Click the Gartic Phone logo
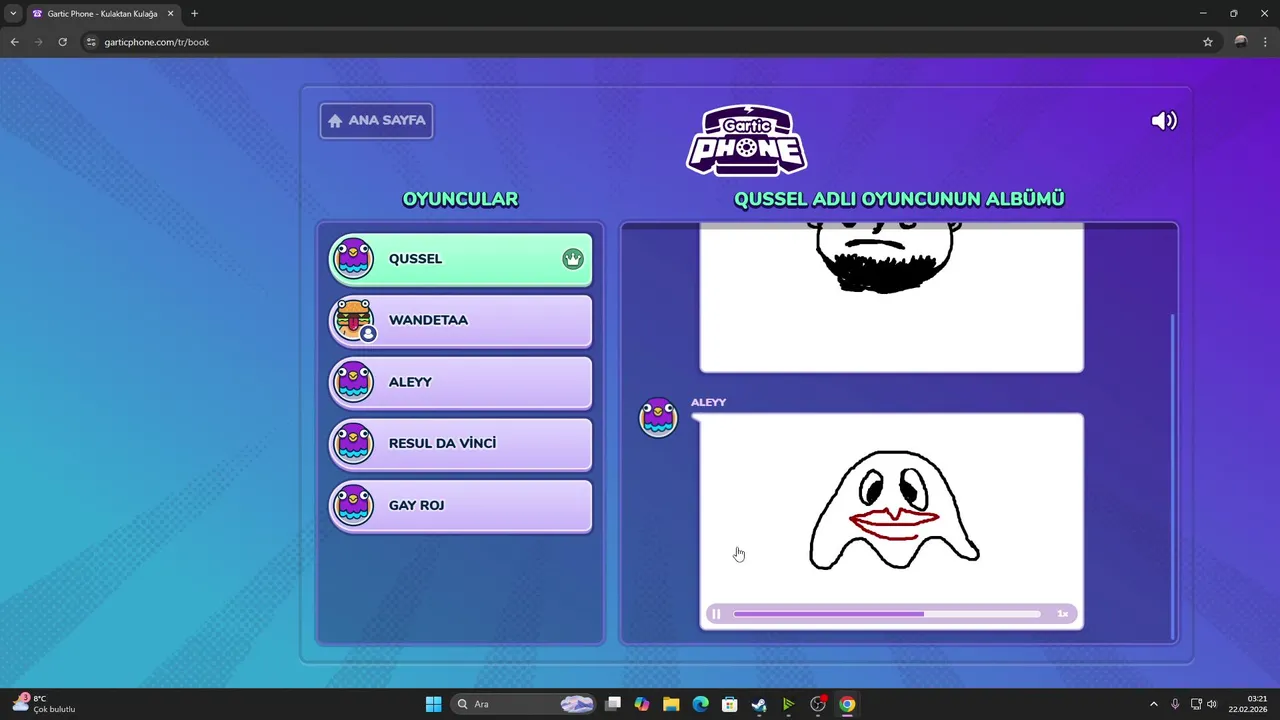Image resolution: width=1280 pixels, height=720 pixels. [x=747, y=140]
